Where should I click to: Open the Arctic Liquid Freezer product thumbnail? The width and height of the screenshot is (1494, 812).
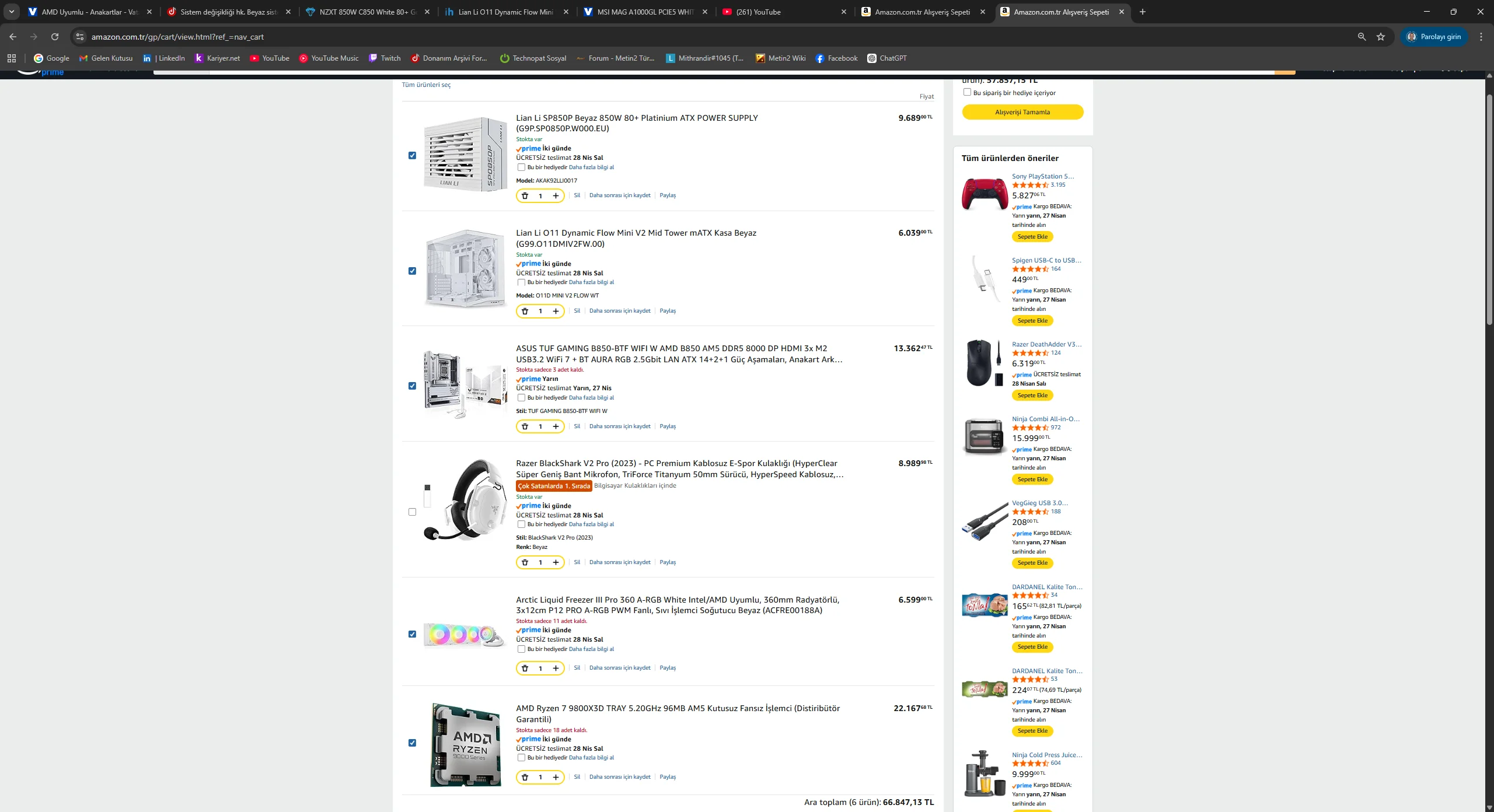[x=464, y=635]
